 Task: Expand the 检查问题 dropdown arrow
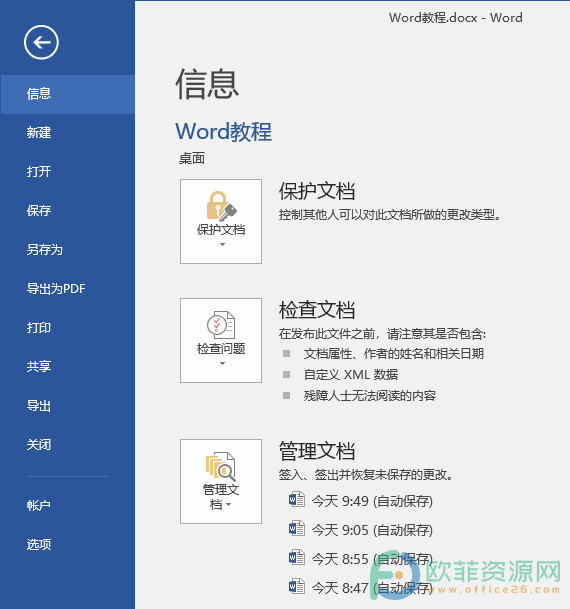point(222,364)
